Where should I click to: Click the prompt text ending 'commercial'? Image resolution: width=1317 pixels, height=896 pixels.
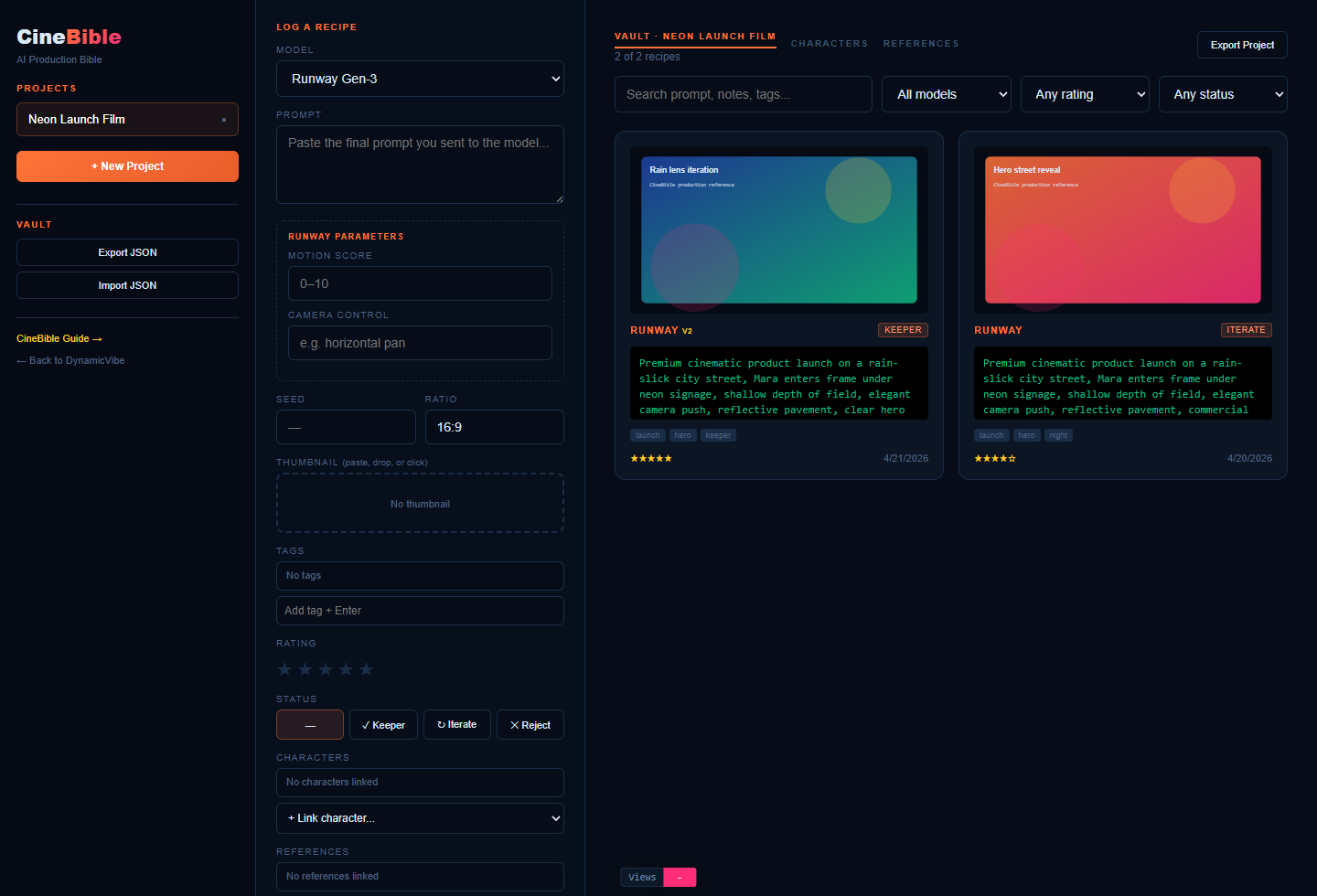point(1123,383)
